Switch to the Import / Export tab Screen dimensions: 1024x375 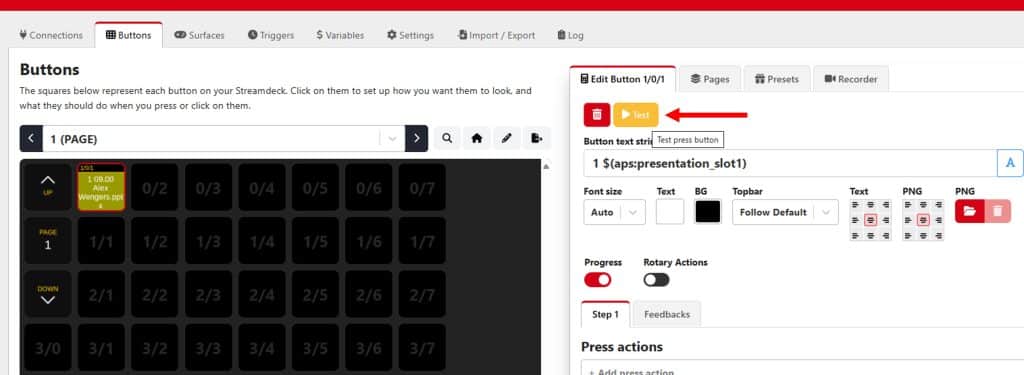tap(496, 35)
